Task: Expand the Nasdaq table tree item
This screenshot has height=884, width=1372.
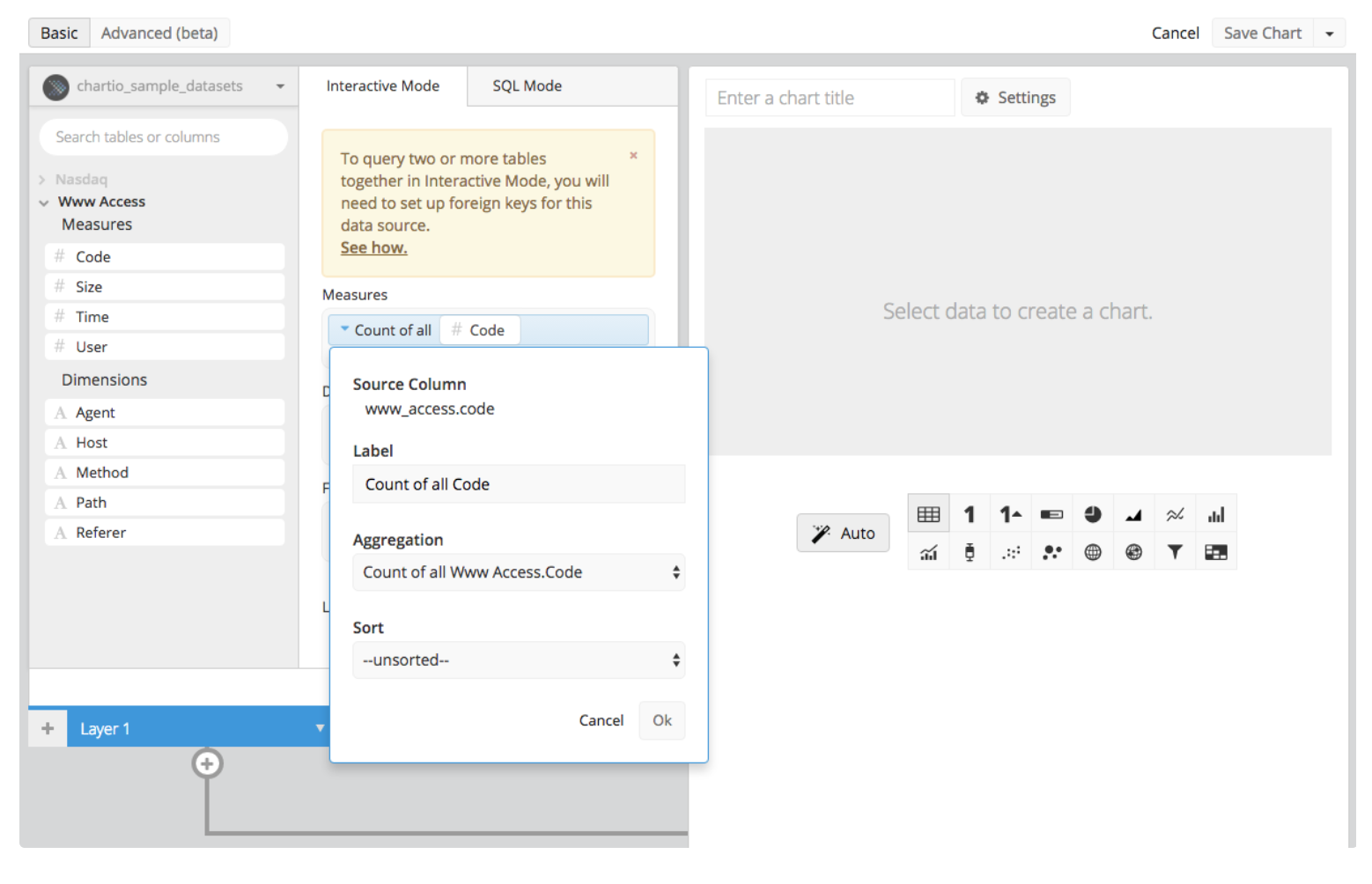Action: tap(42, 180)
